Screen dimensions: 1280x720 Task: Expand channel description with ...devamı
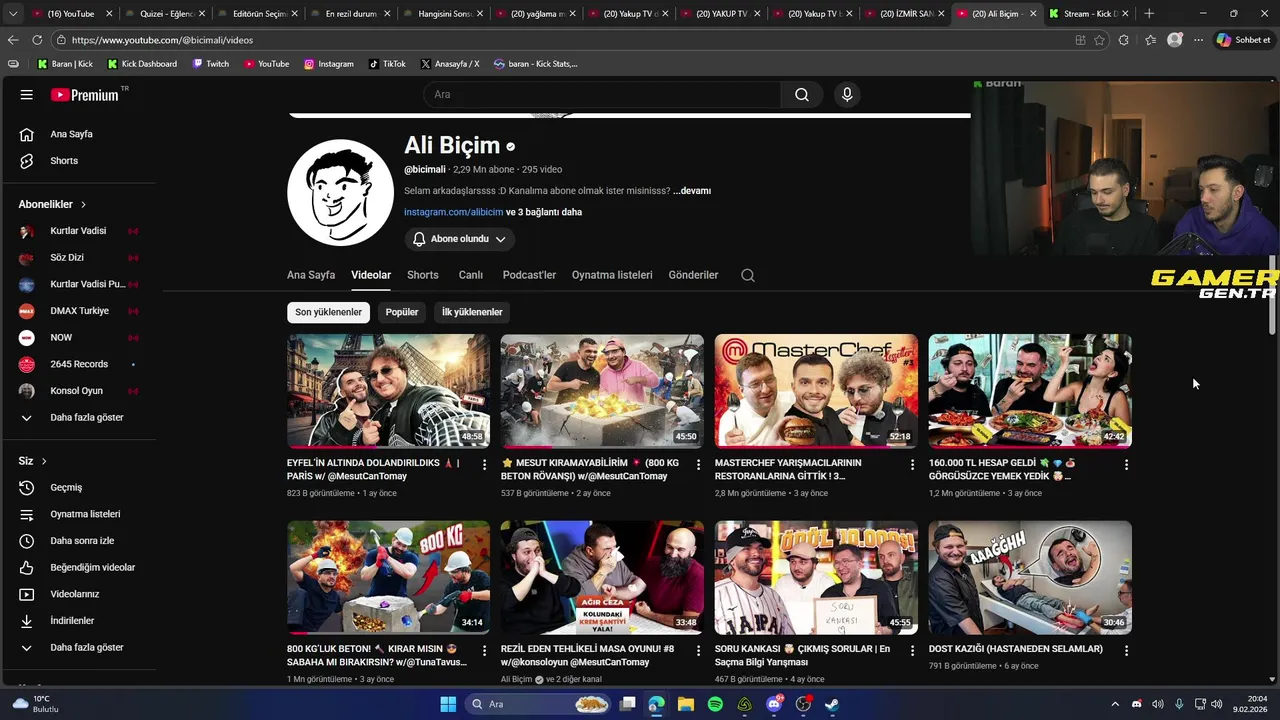pyautogui.click(x=692, y=191)
